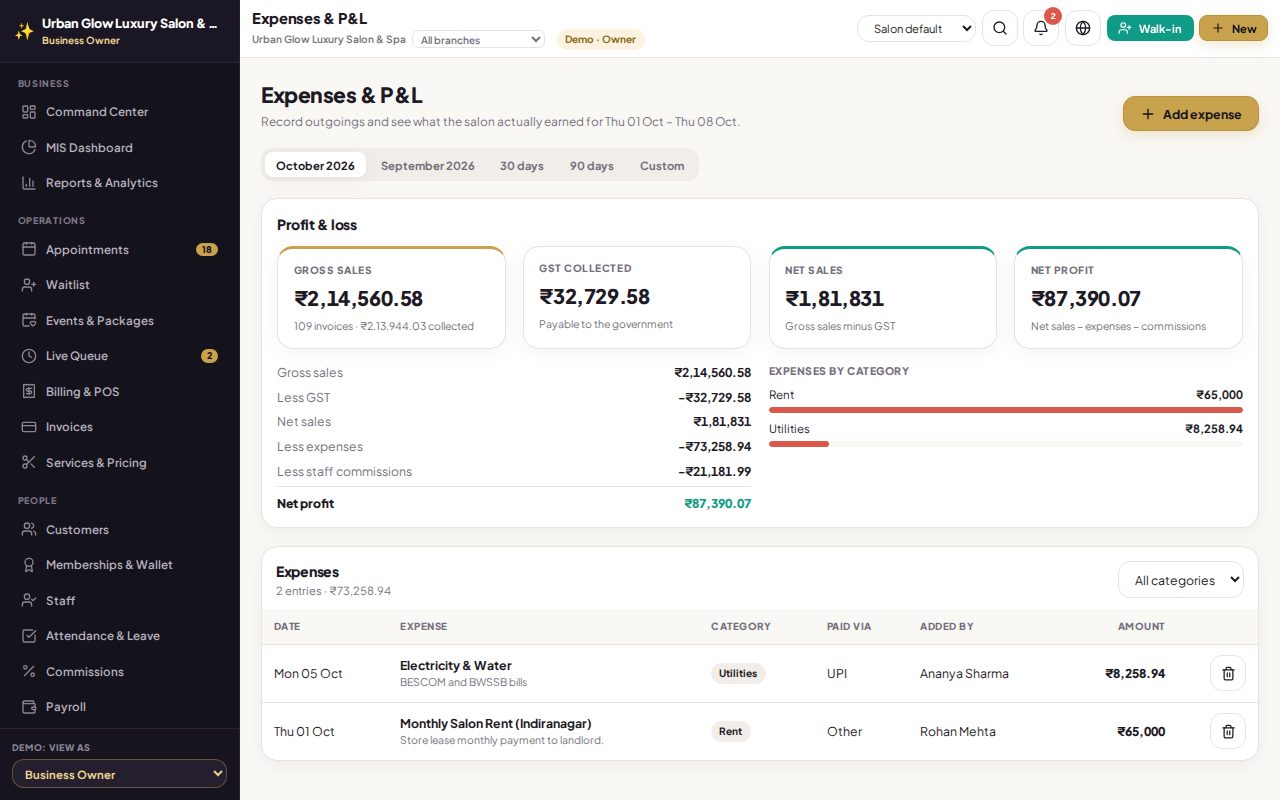This screenshot has width=1280, height=800.
Task: Click the Invoices card icon
Action: pyautogui.click(x=29, y=427)
